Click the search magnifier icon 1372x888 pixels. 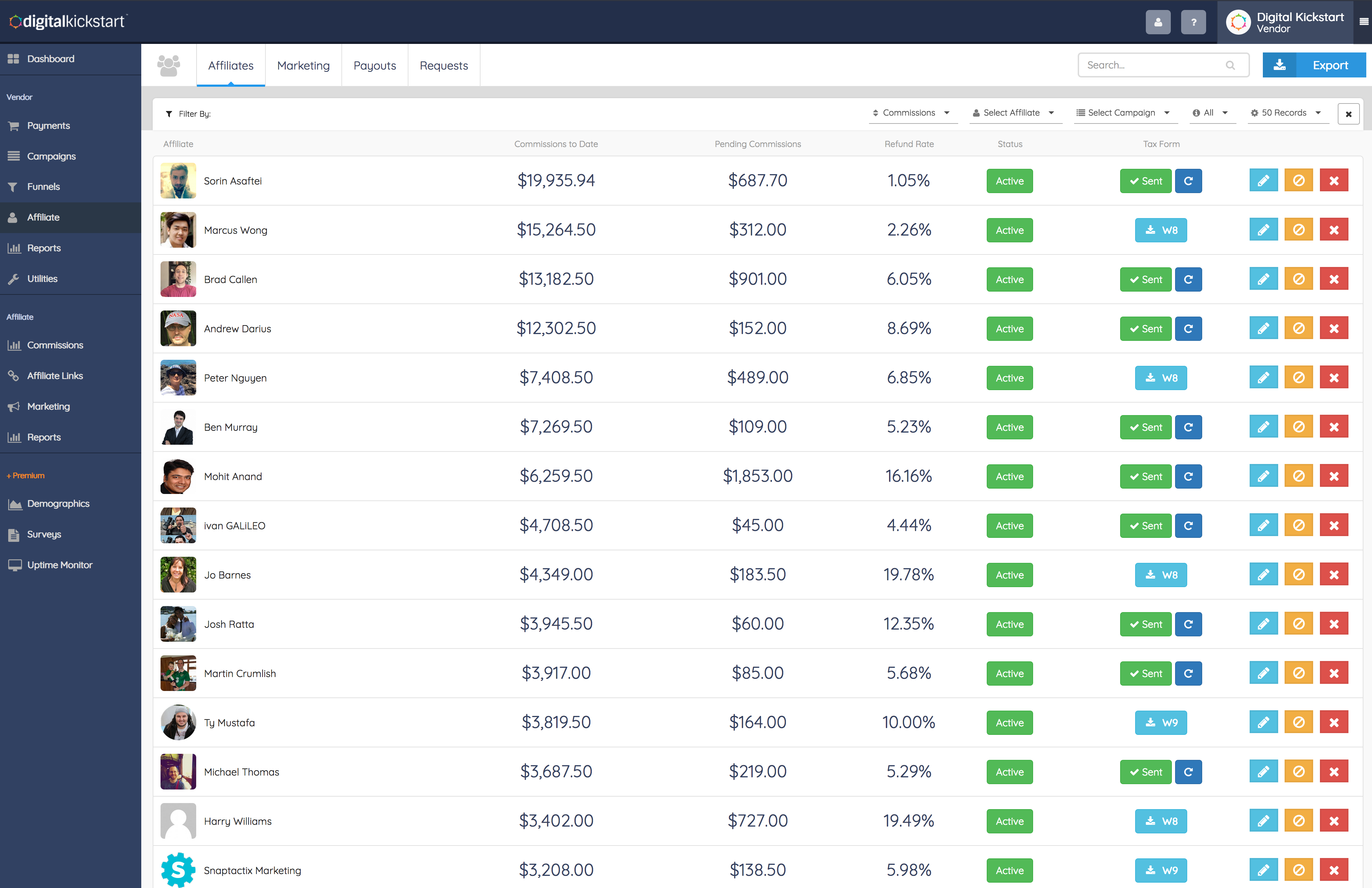[x=1230, y=65]
